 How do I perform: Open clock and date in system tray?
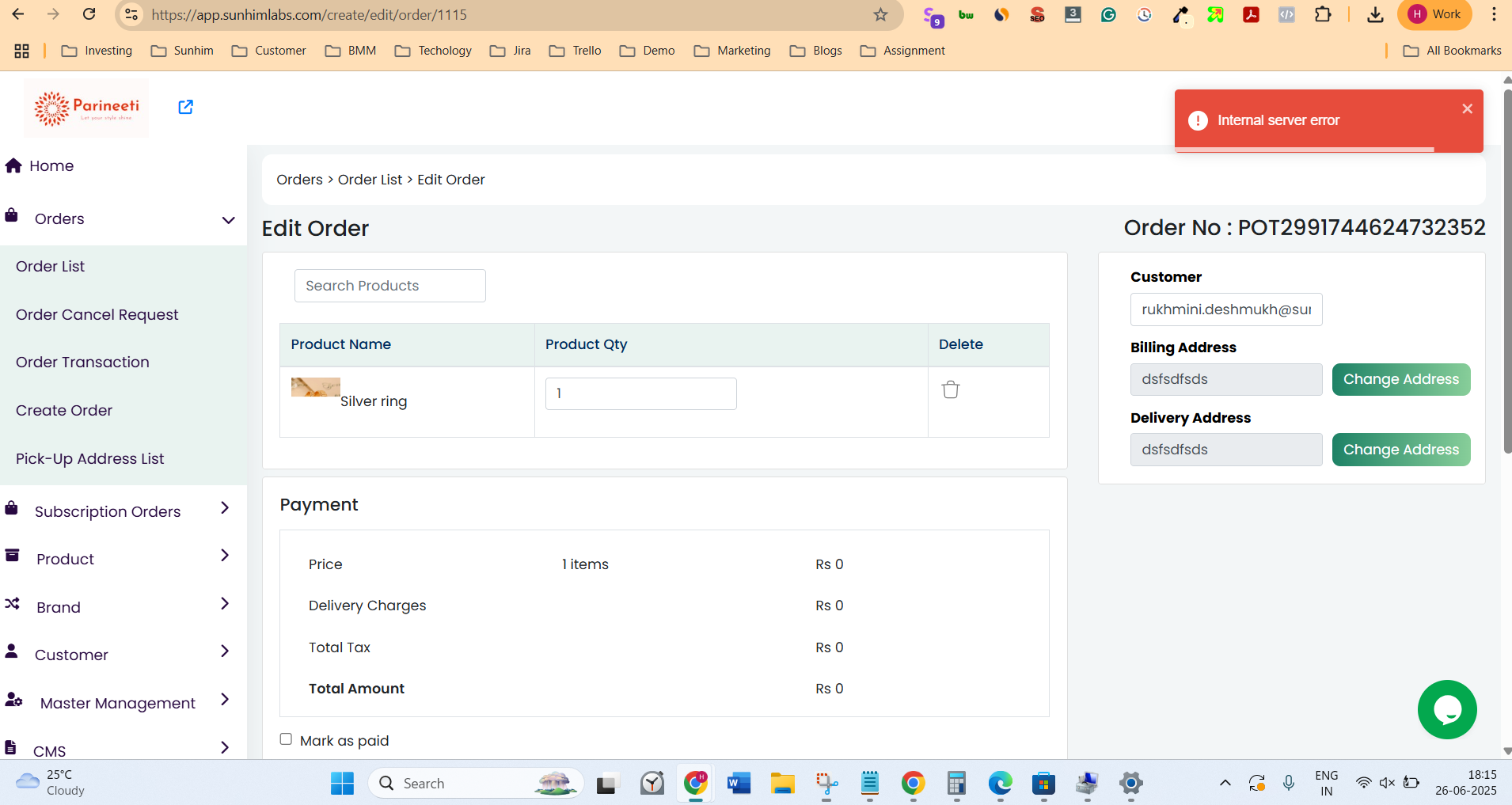[x=1466, y=783]
